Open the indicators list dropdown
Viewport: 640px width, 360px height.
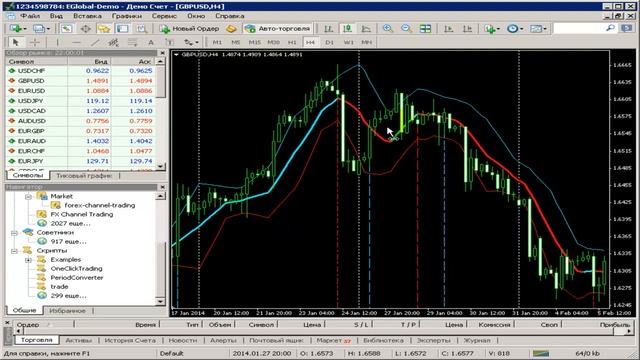coord(491,29)
